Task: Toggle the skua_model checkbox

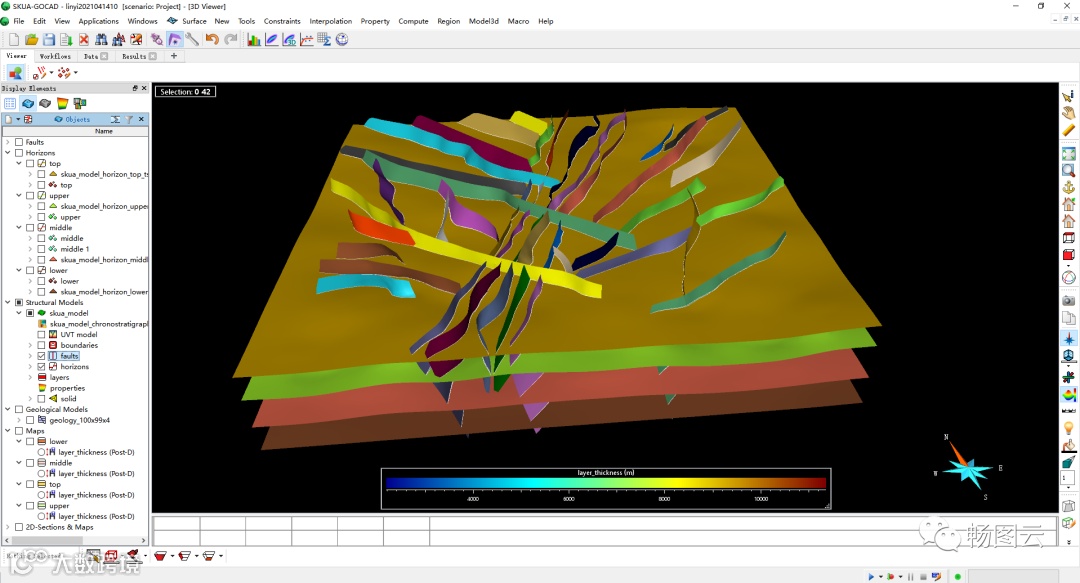Action: coord(30,313)
